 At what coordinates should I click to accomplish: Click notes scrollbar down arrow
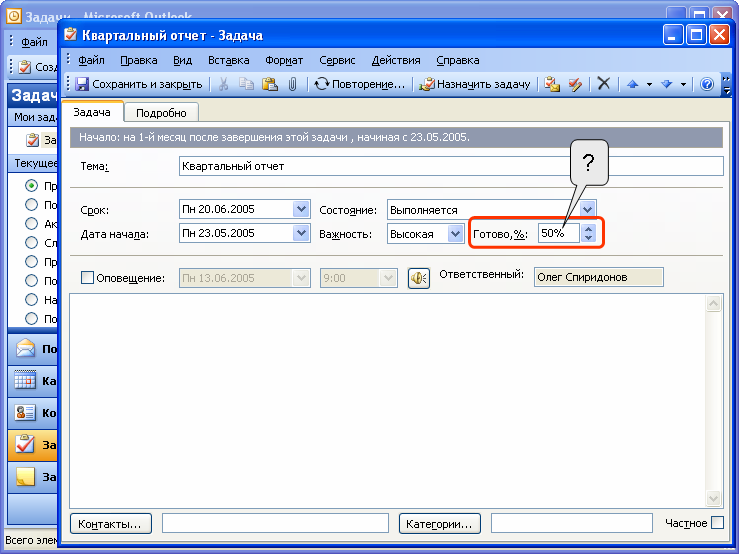714,498
